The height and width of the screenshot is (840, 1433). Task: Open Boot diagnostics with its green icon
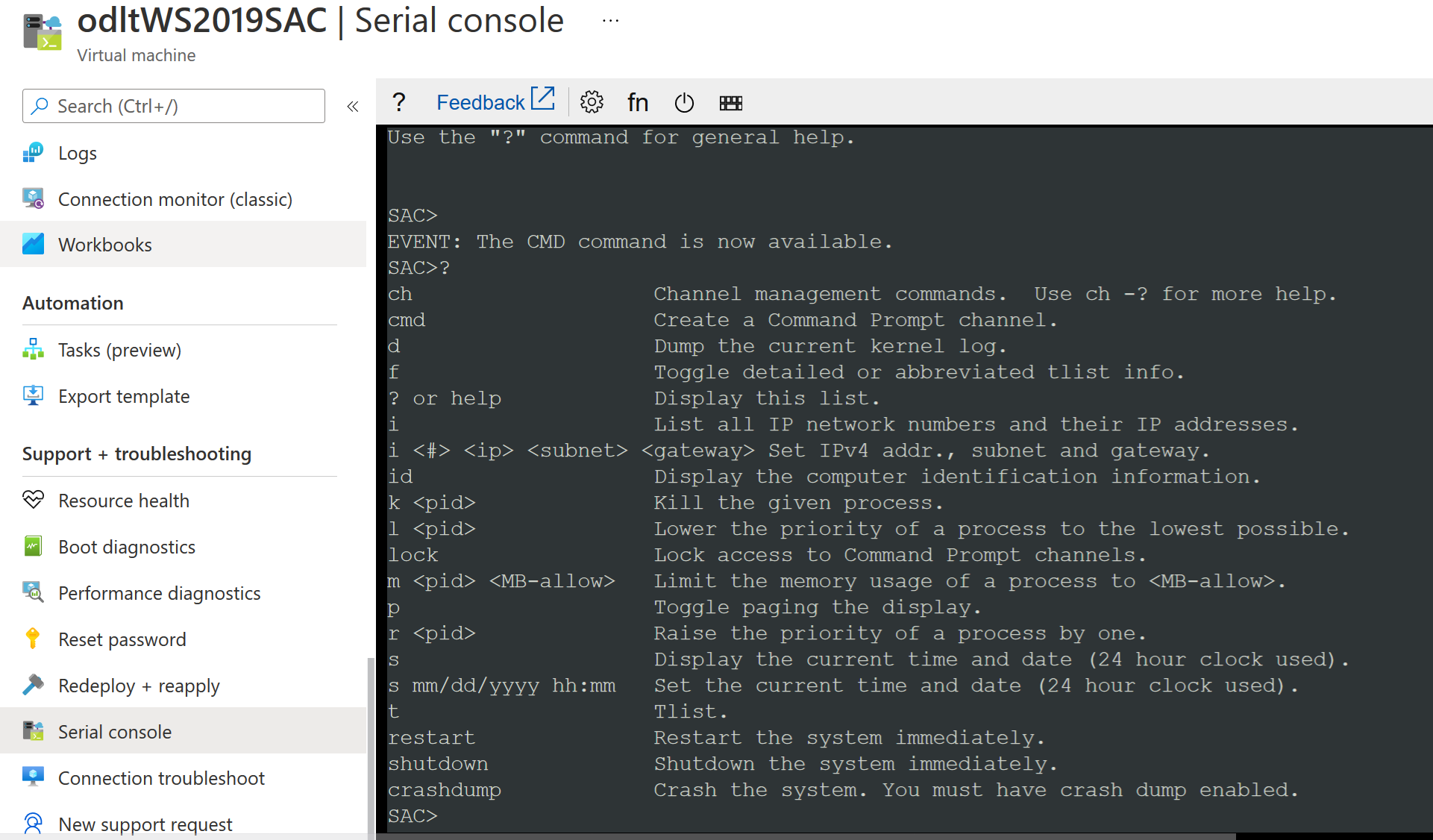pos(33,546)
